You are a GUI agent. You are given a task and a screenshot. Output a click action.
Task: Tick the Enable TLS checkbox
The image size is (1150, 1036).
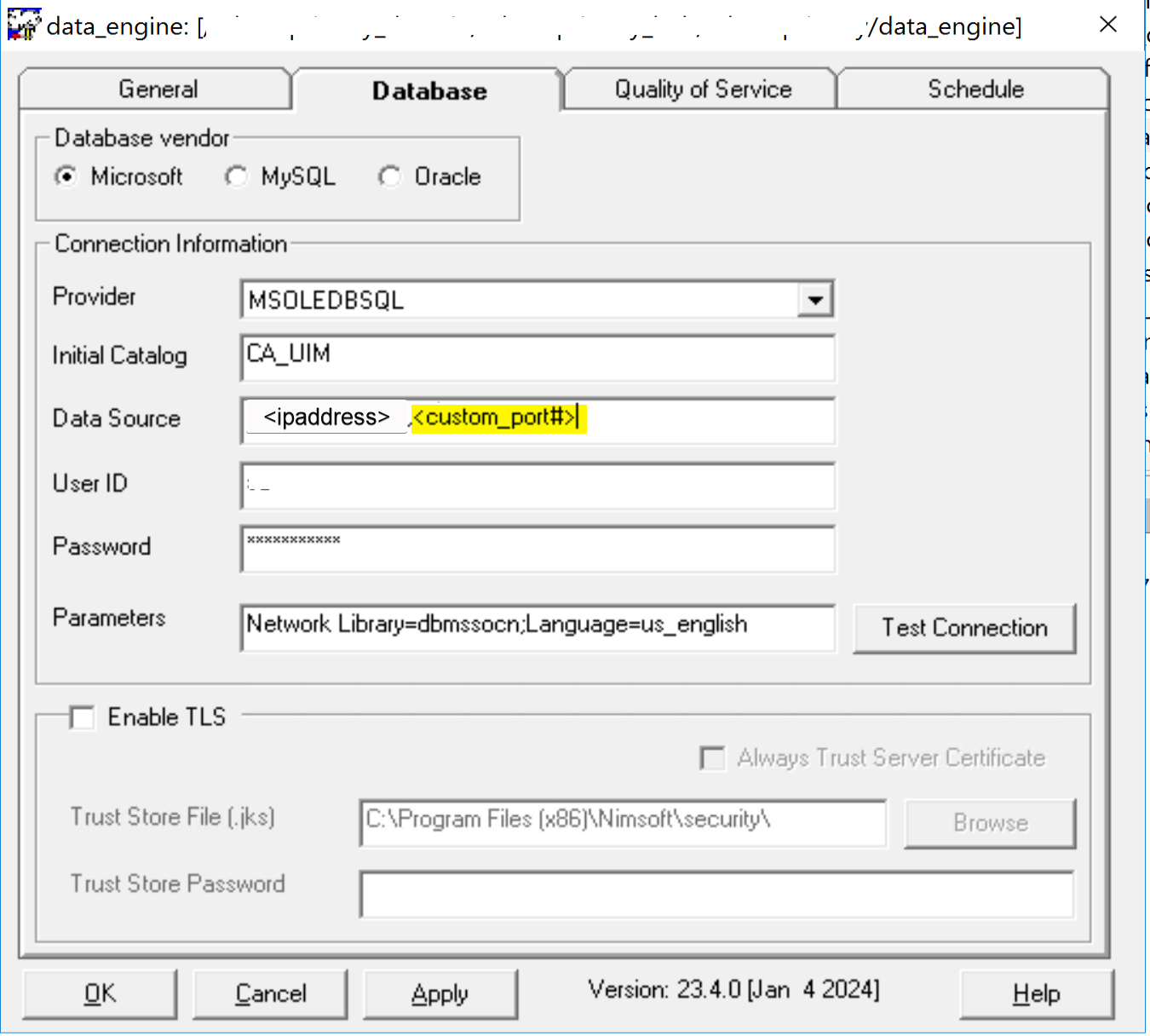(x=83, y=717)
